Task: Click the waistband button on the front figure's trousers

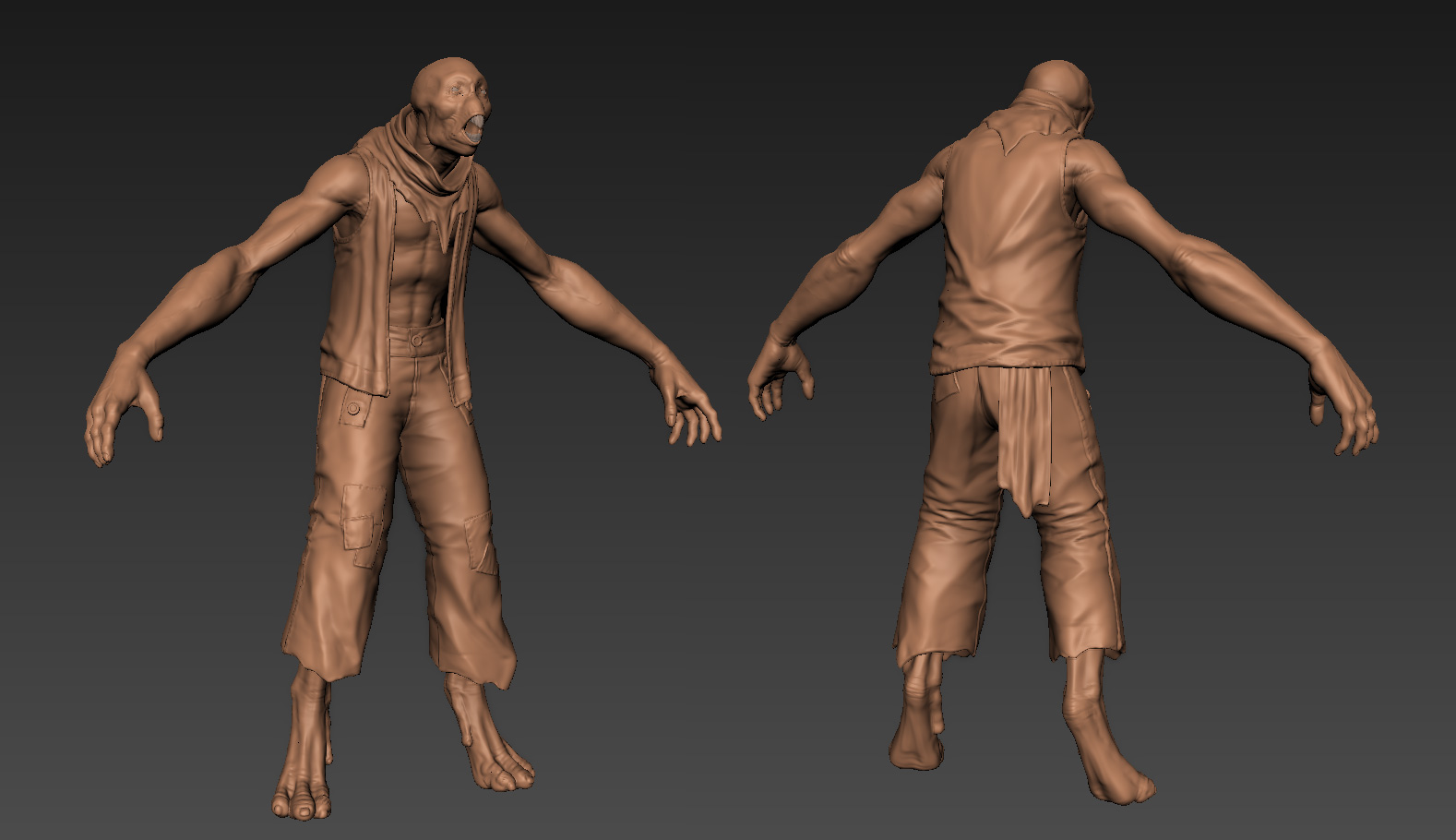Action: coord(417,340)
